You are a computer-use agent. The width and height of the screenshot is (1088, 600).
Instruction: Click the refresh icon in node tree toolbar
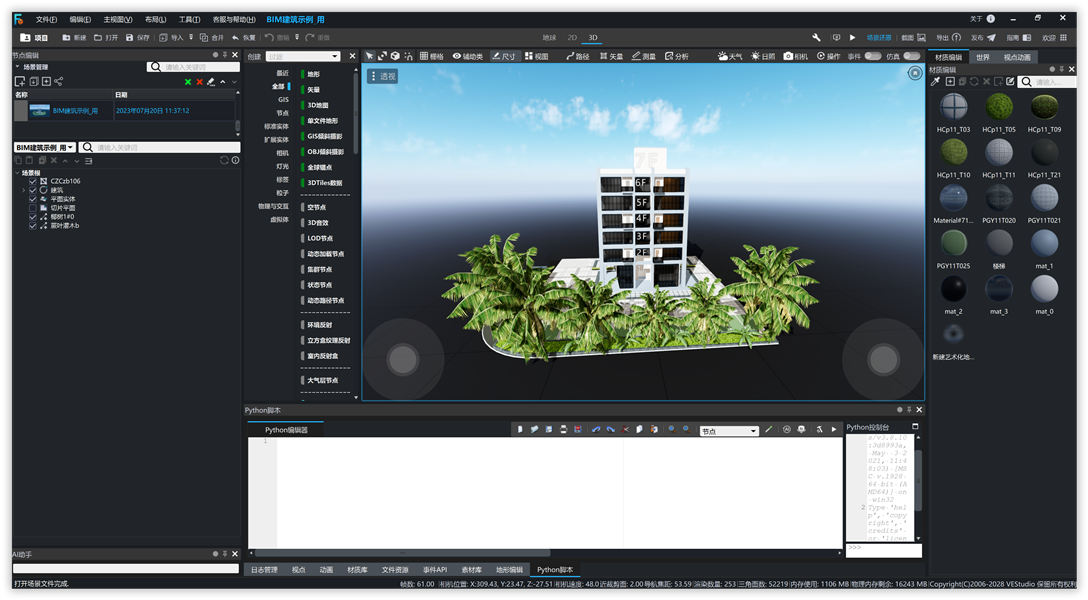pyautogui.click(x=224, y=160)
